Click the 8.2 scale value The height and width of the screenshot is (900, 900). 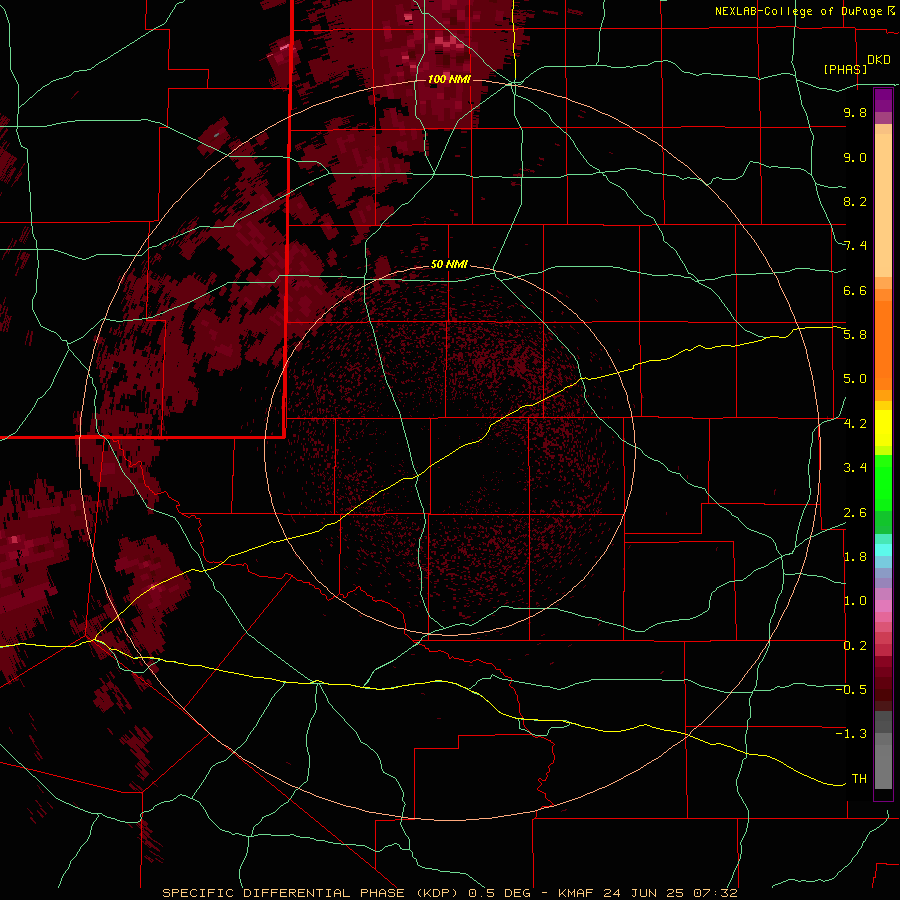[855, 201]
